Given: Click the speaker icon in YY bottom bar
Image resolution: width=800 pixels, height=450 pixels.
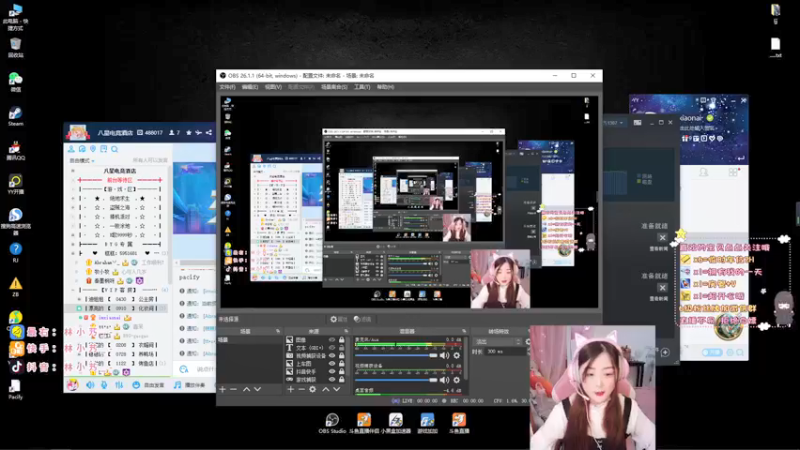Looking at the screenshot, I should [x=90, y=385].
